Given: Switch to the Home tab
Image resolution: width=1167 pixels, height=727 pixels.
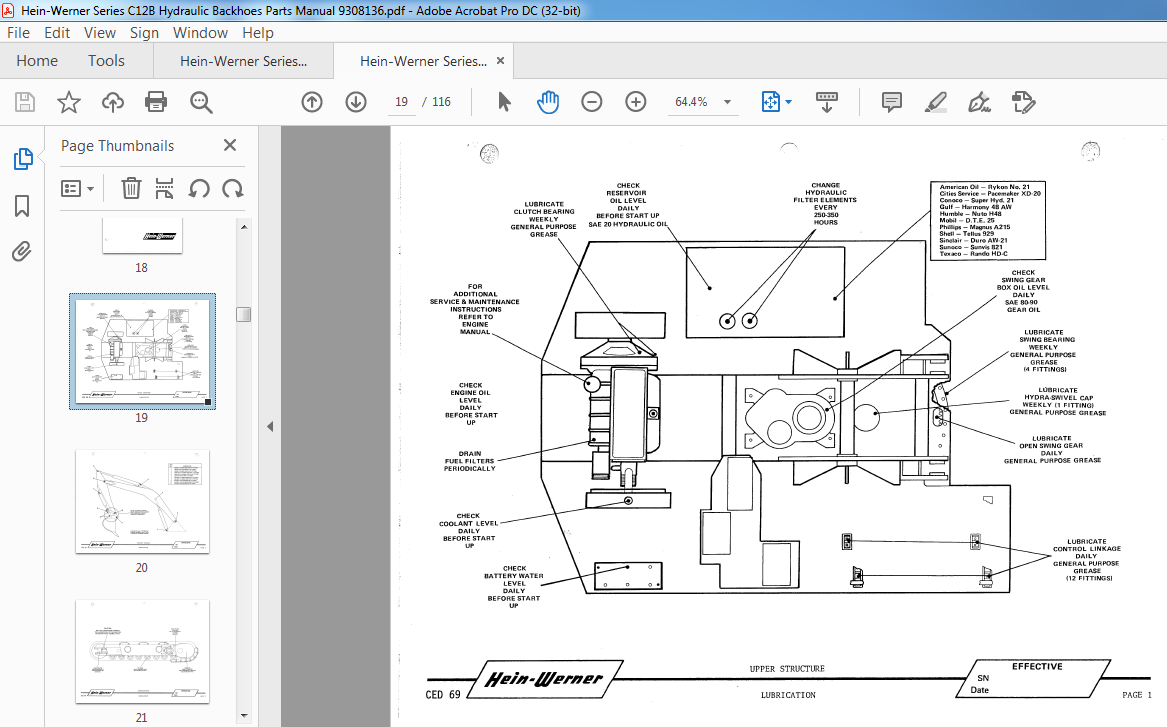Looking at the screenshot, I should [x=37, y=61].
